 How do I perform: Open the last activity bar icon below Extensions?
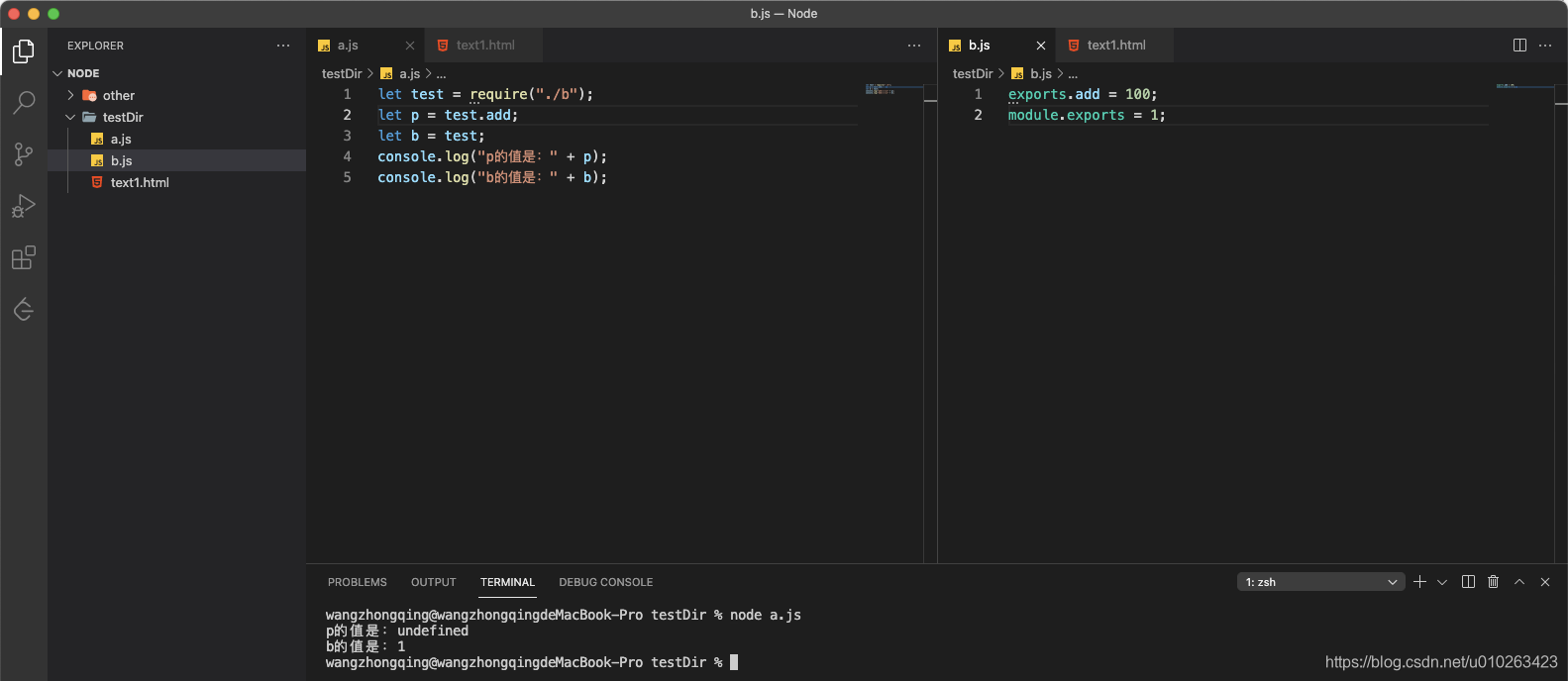click(24, 309)
